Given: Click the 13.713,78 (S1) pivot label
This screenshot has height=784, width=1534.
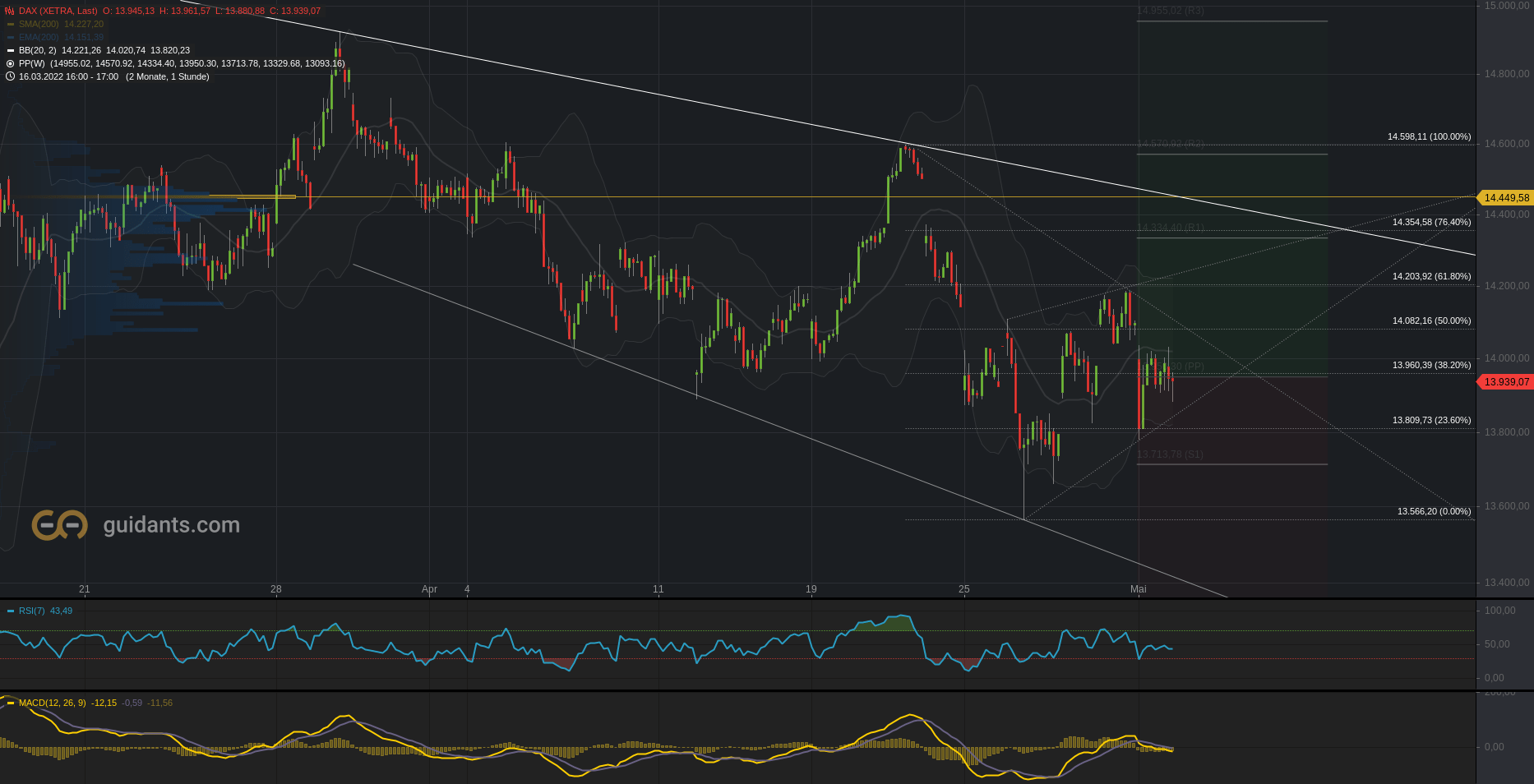Looking at the screenshot, I should coord(1170,454).
